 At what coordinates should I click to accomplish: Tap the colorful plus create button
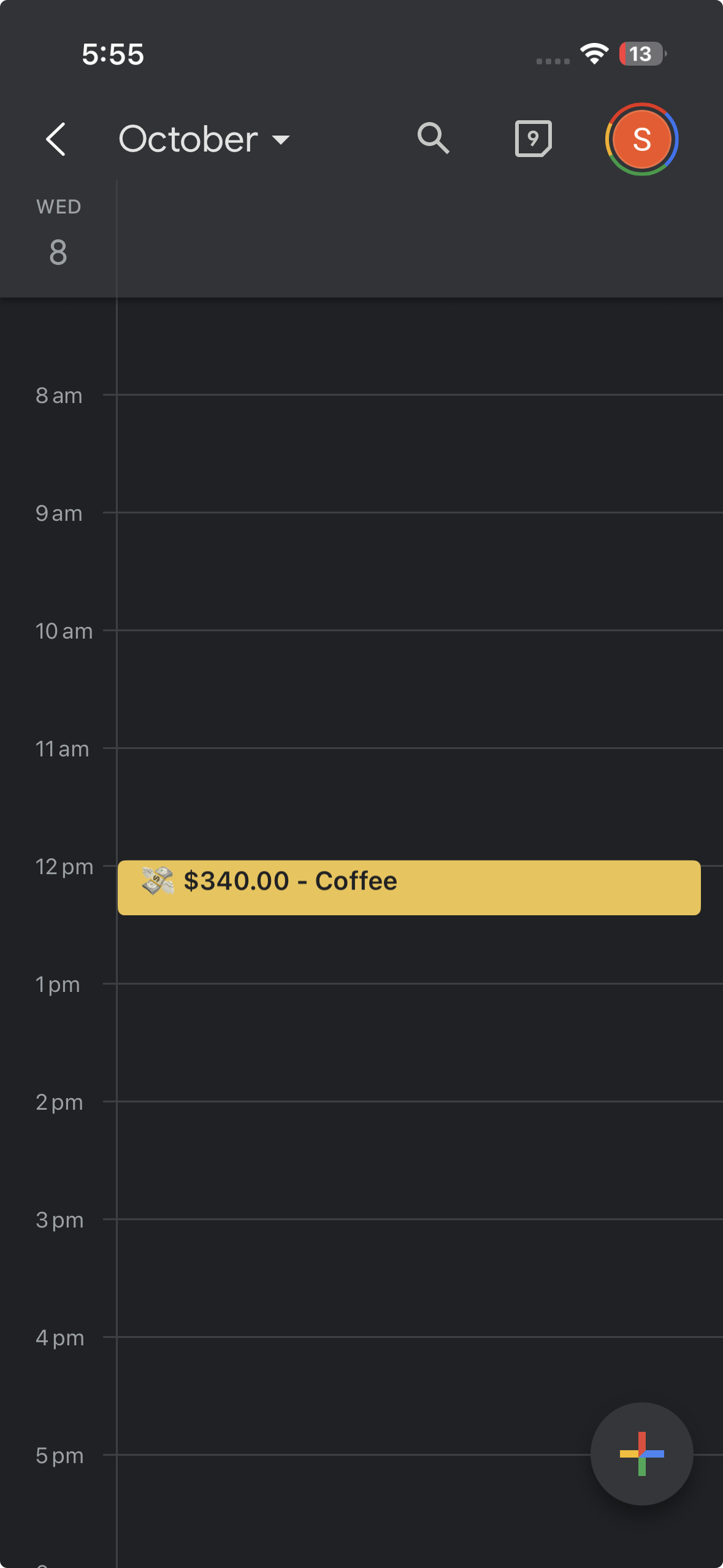point(641,1453)
